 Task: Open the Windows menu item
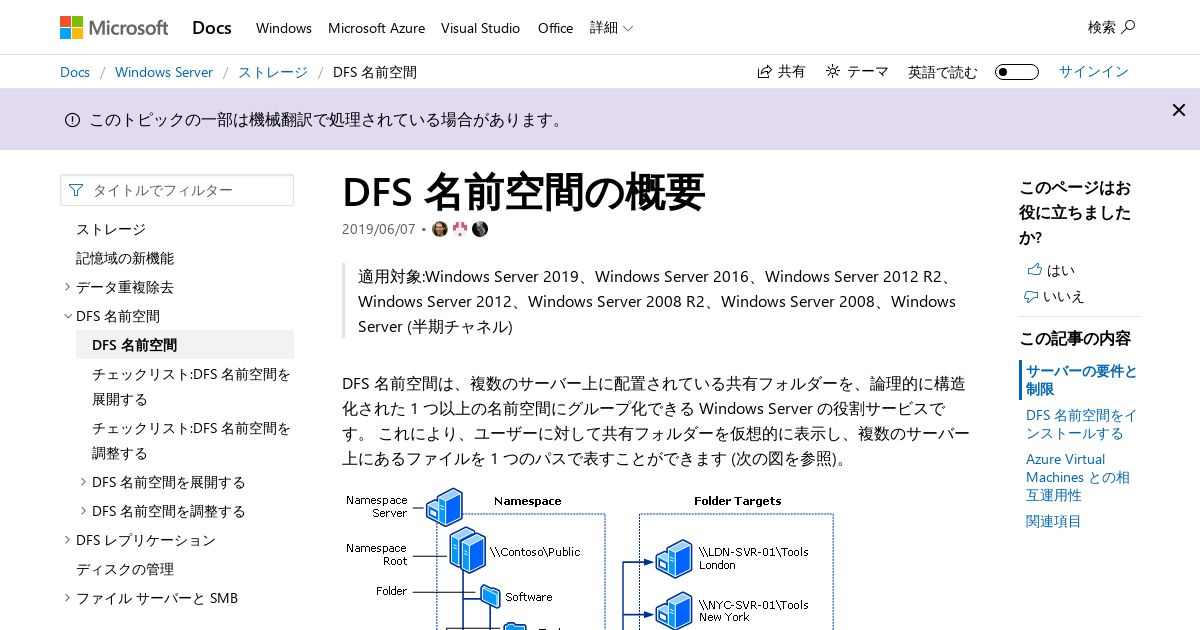tap(284, 28)
